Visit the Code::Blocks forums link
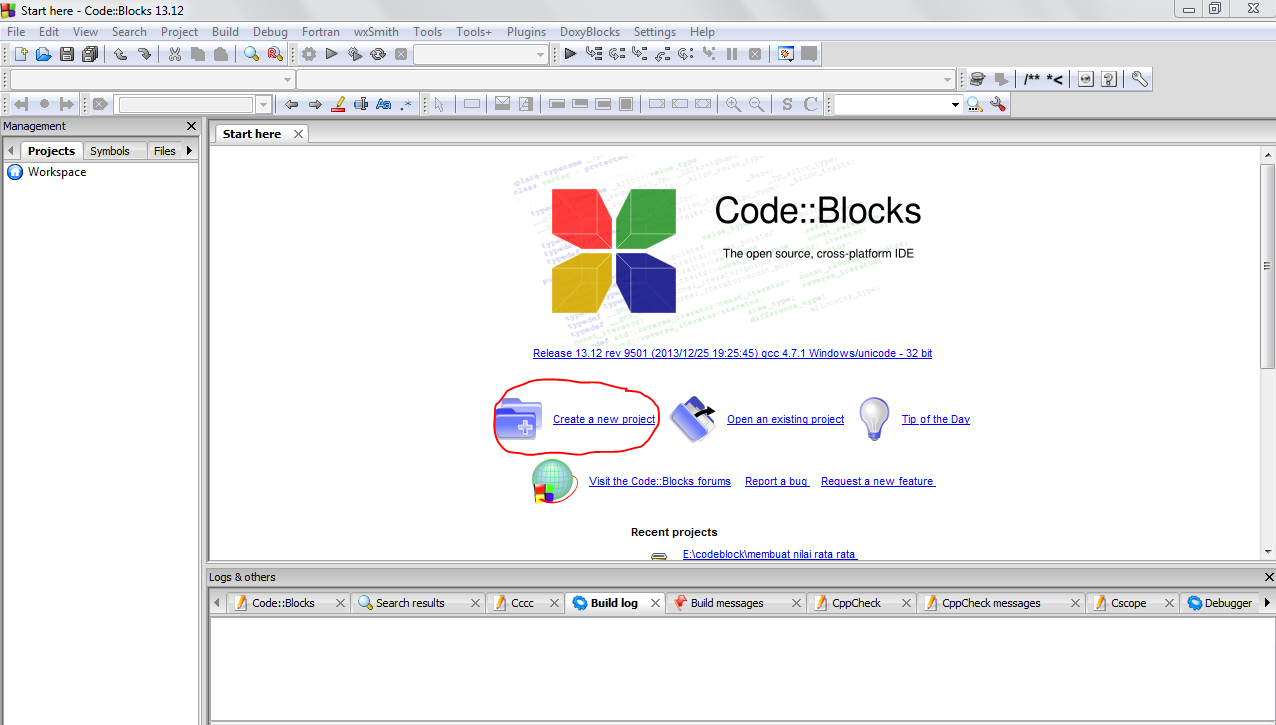This screenshot has width=1276, height=725. 660,482
